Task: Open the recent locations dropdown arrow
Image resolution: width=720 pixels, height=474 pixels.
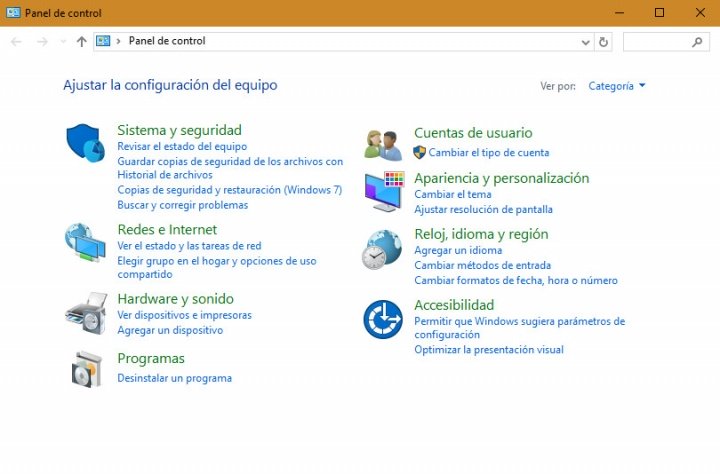Action: coord(63,42)
